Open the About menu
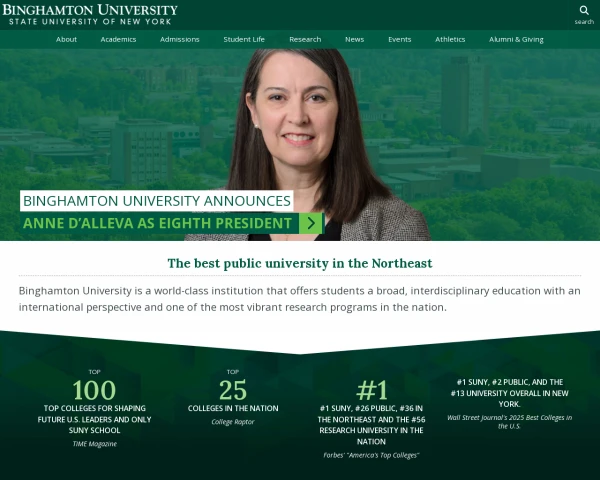Image resolution: width=600 pixels, height=480 pixels. pos(66,39)
